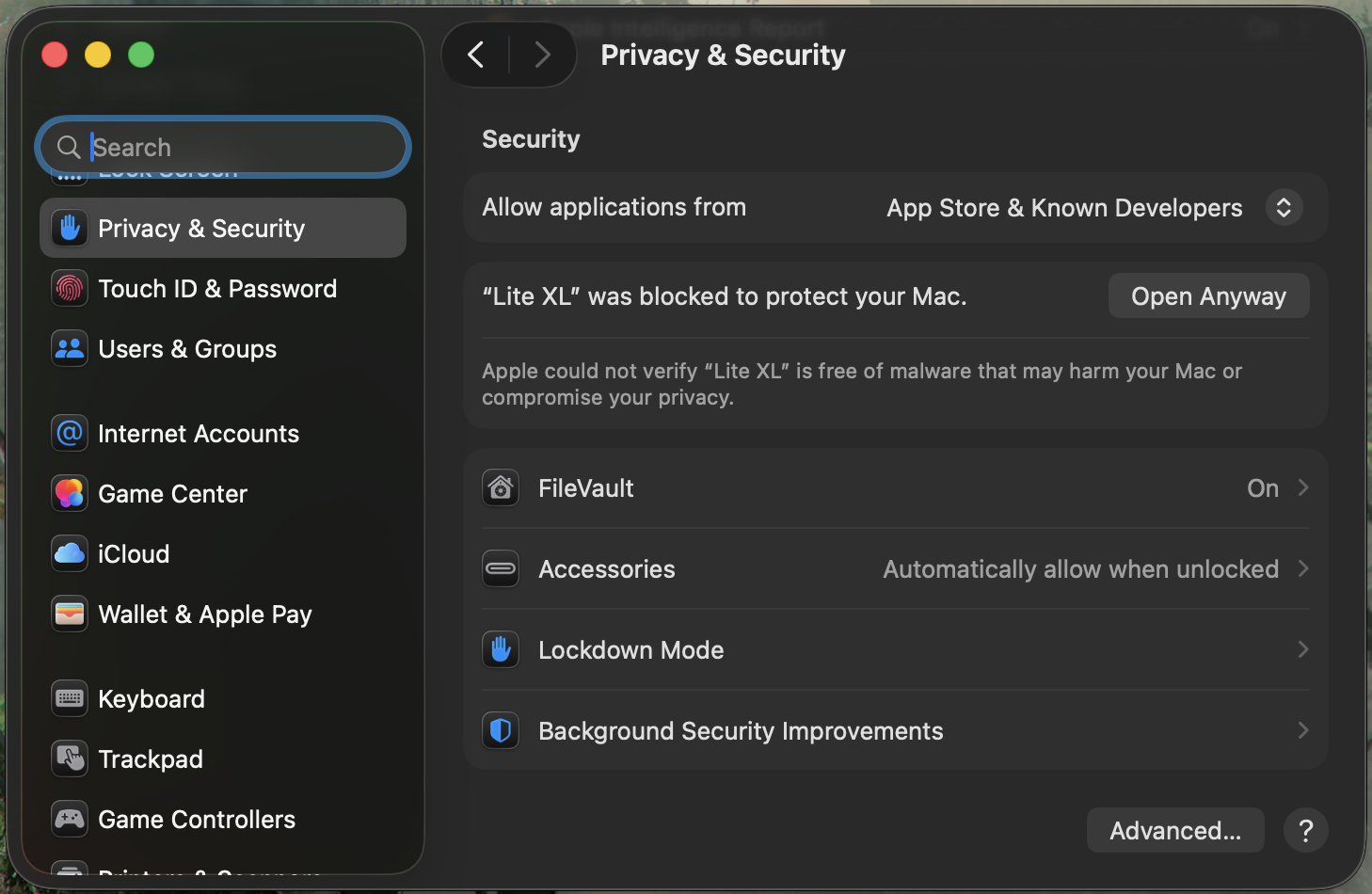Click Open Anyway for Lite XL

[1208, 295]
